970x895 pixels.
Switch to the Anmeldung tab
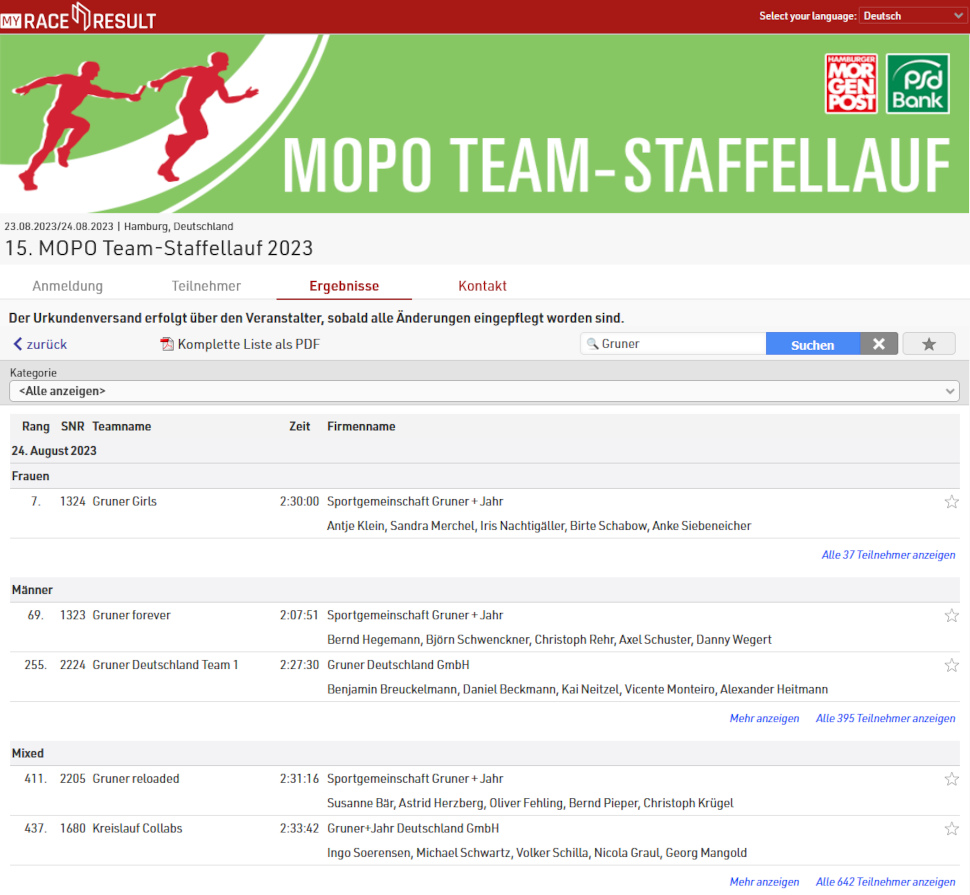[67, 286]
